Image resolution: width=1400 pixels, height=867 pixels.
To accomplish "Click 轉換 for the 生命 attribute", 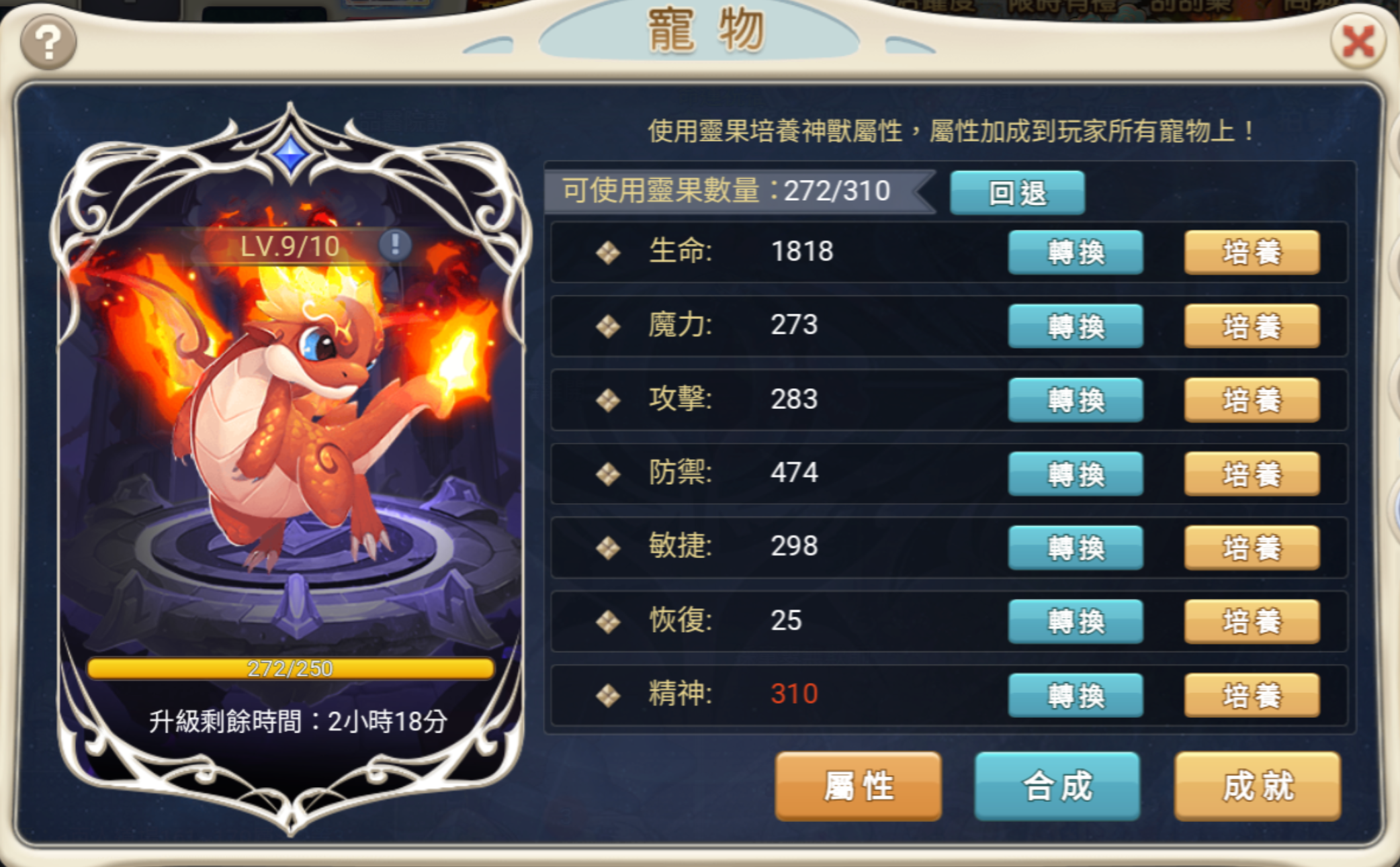I will (1076, 253).
